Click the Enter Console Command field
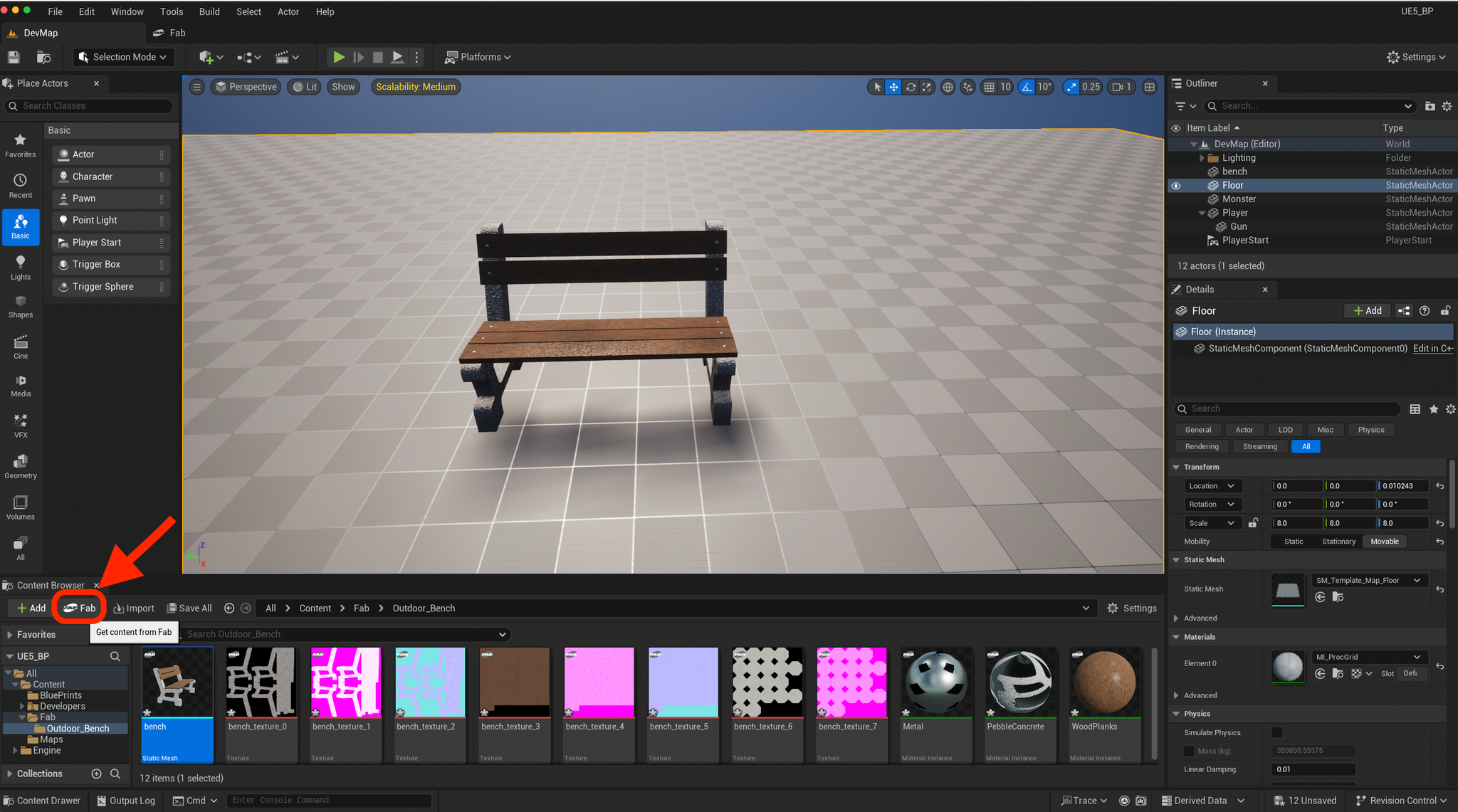 click(329, 801)
